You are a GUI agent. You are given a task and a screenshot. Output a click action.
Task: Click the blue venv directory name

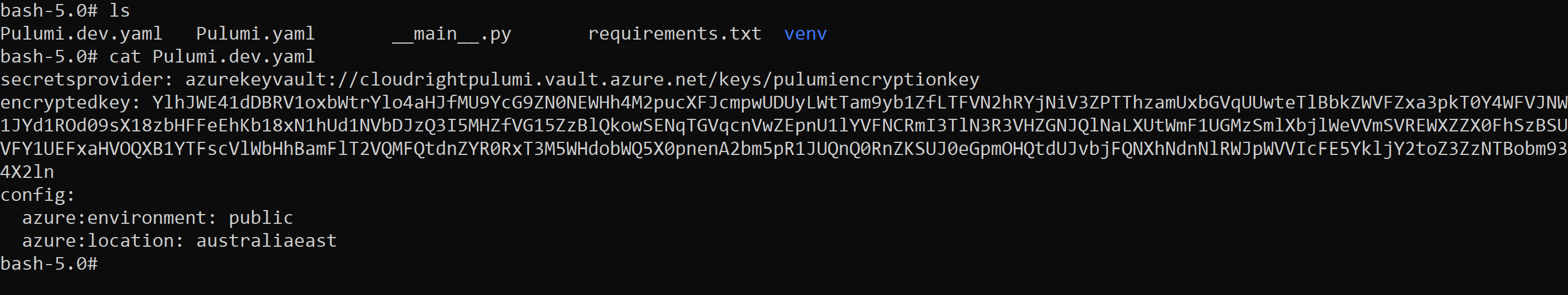[805, 34]
